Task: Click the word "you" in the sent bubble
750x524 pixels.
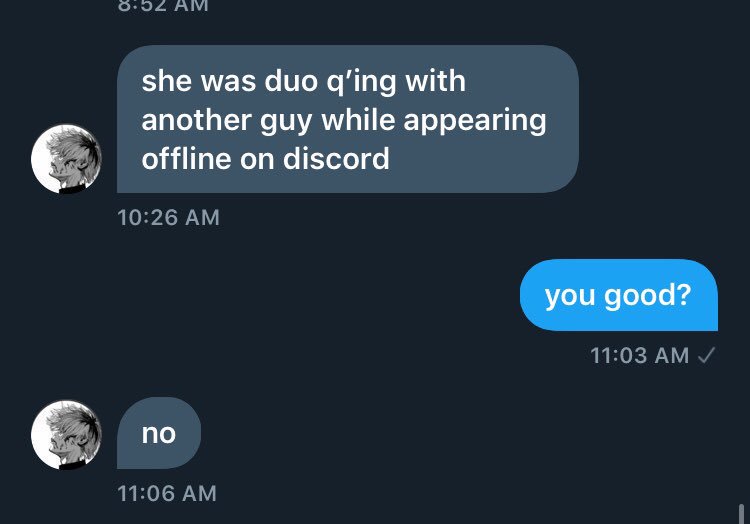Action: click(x=570, y=296)
